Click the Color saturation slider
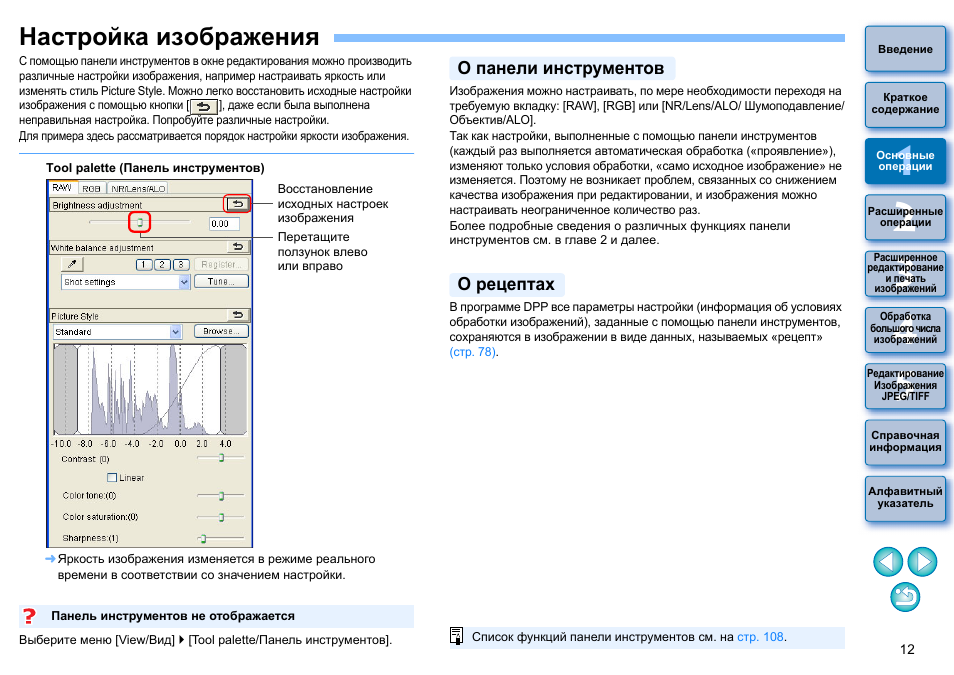Viewport: 954px width, 675px height. click(220, 517)
